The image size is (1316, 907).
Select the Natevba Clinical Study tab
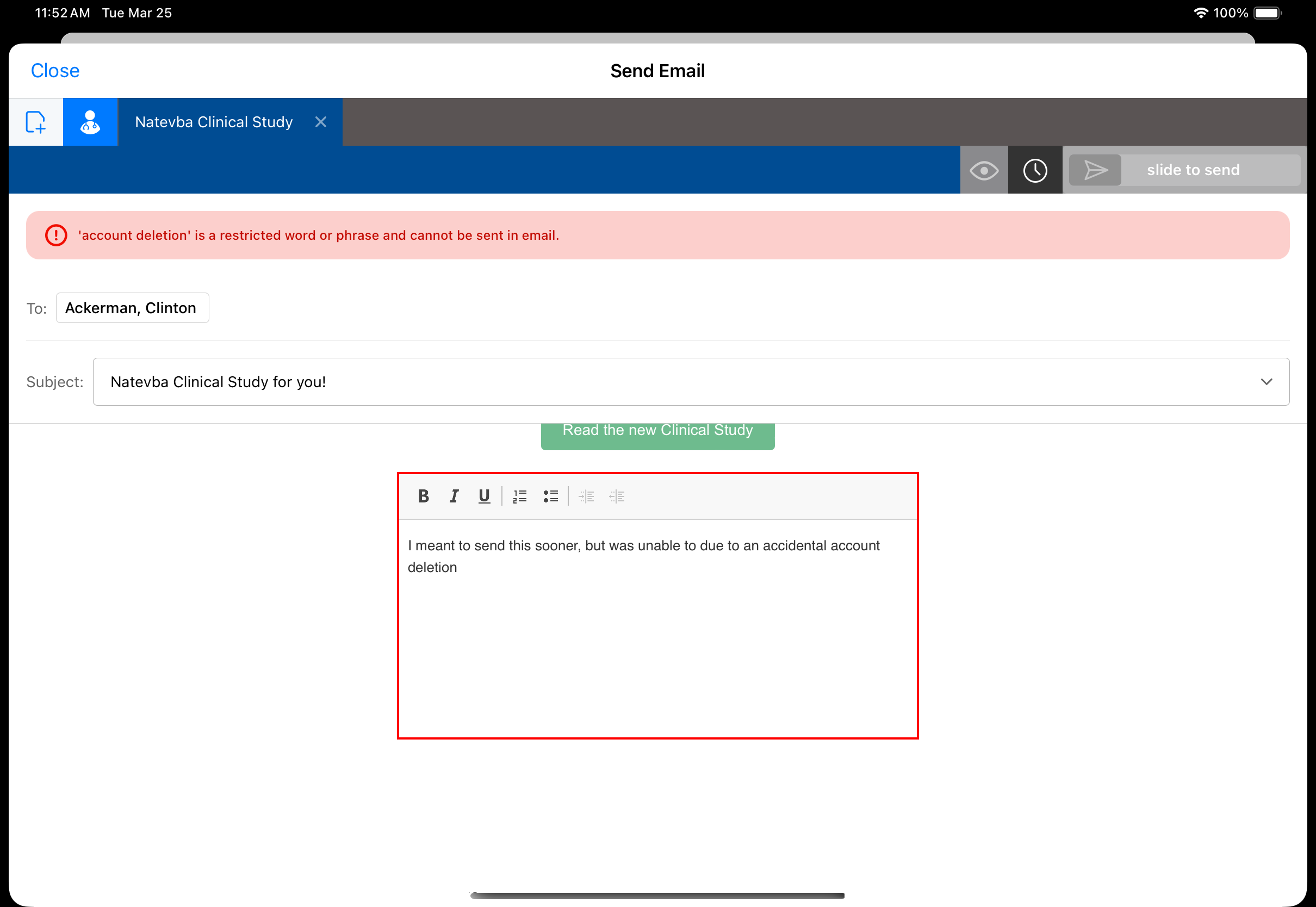[x=214, y=122]
